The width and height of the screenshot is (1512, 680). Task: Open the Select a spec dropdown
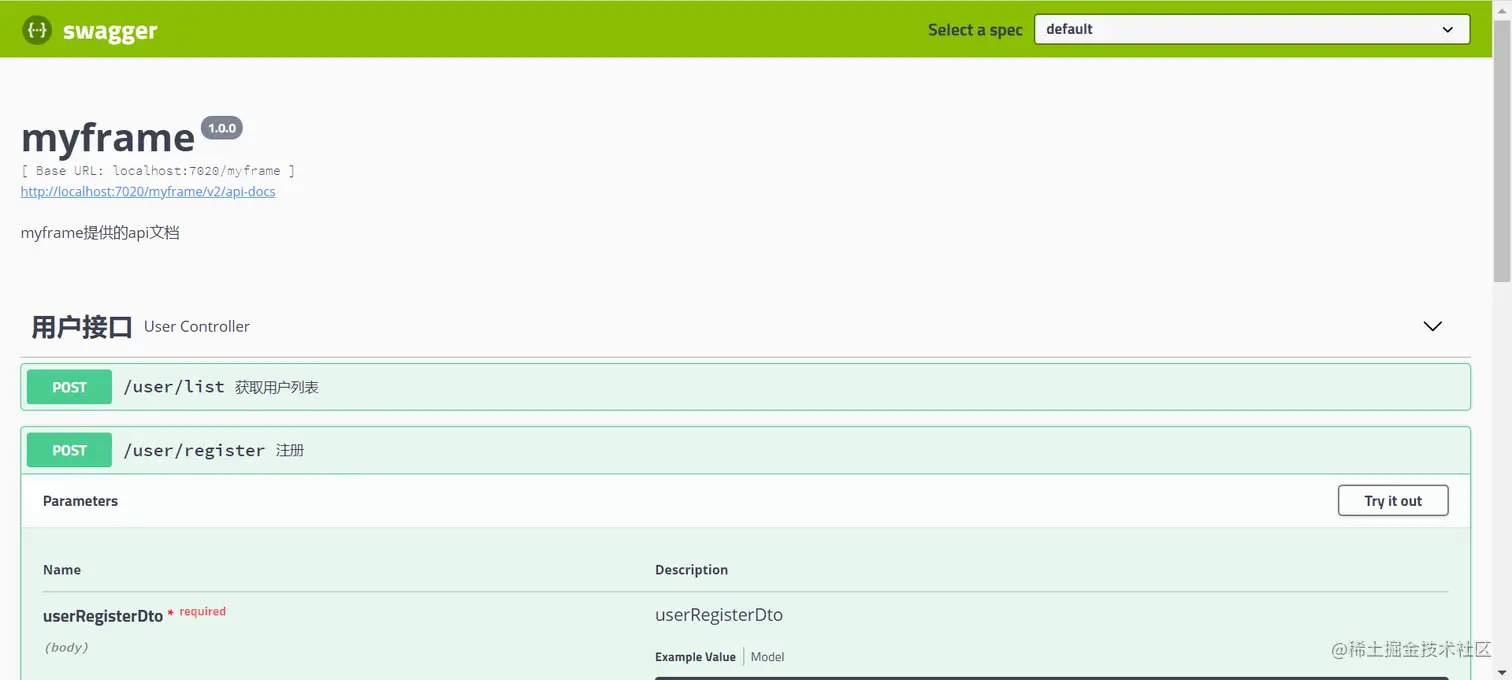click(1252, 29)
